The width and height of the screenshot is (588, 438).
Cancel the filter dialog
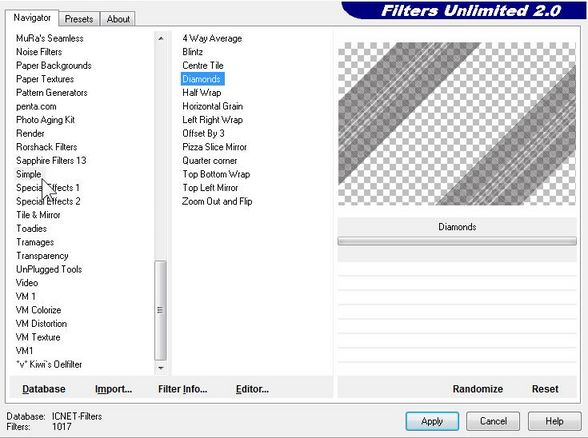493,421
